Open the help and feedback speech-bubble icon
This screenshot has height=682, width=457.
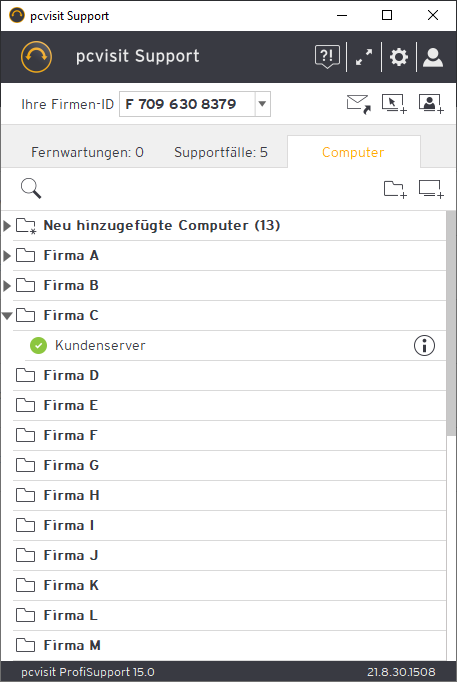(x=327, y=57)
